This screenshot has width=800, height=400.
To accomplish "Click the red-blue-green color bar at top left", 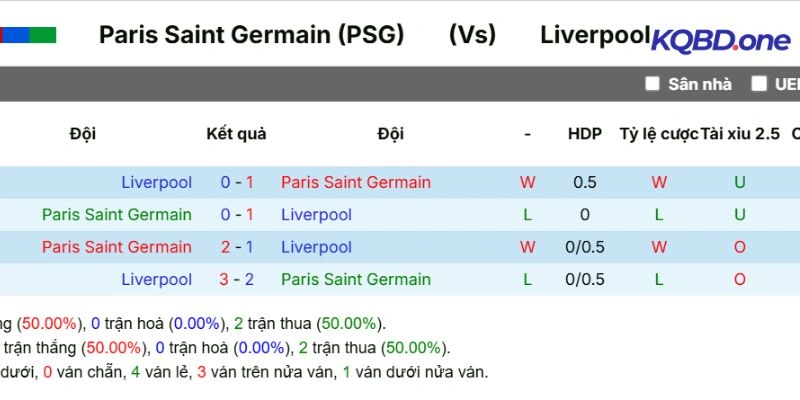I will click(28, 36).
